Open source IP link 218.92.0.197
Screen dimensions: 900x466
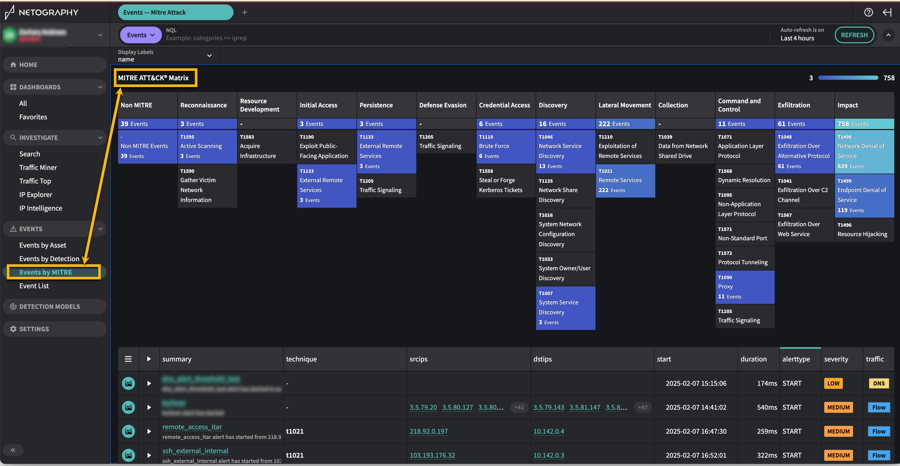(428, 431)
